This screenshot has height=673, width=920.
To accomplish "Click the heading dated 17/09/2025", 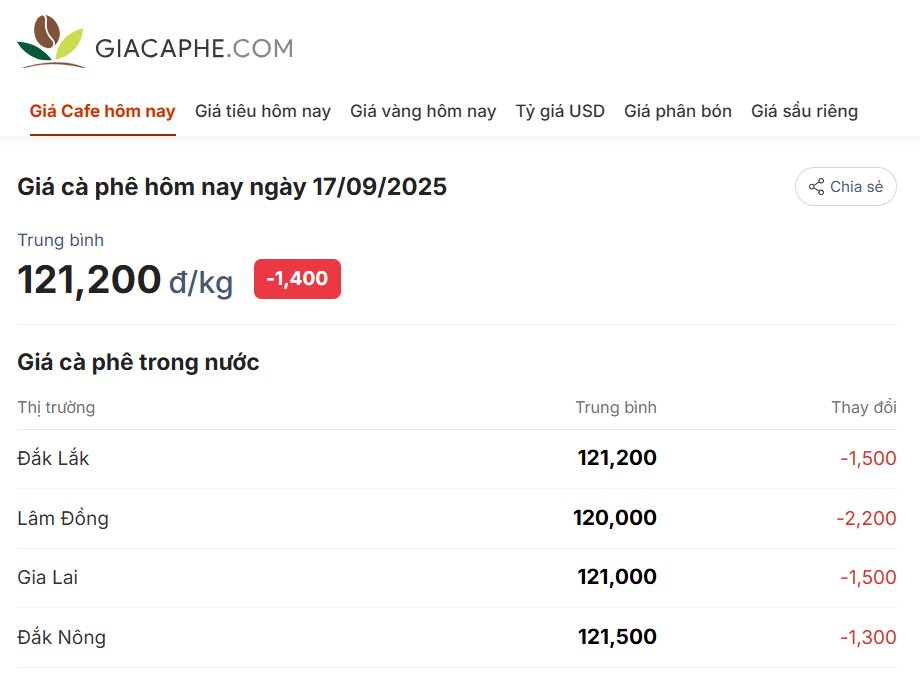I will pos(232,186).
